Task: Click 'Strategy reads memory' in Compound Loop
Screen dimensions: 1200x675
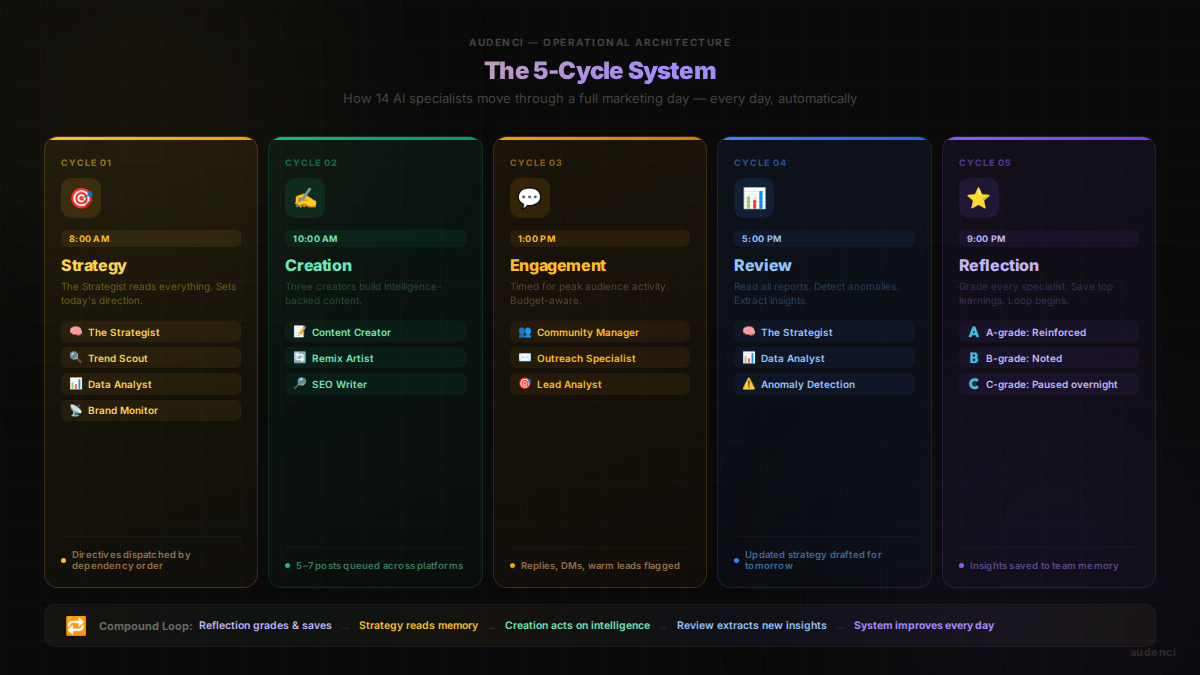Action: pyautogui.click(x=418, y=626)
